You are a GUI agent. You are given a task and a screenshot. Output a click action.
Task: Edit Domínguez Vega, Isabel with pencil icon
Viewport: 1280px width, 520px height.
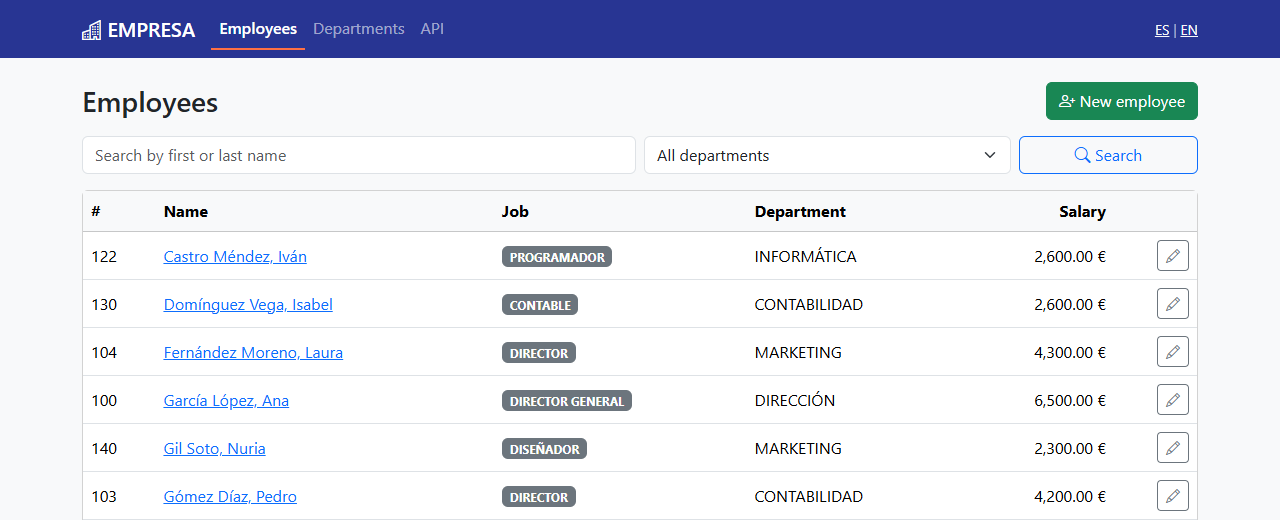[1173, 304]
